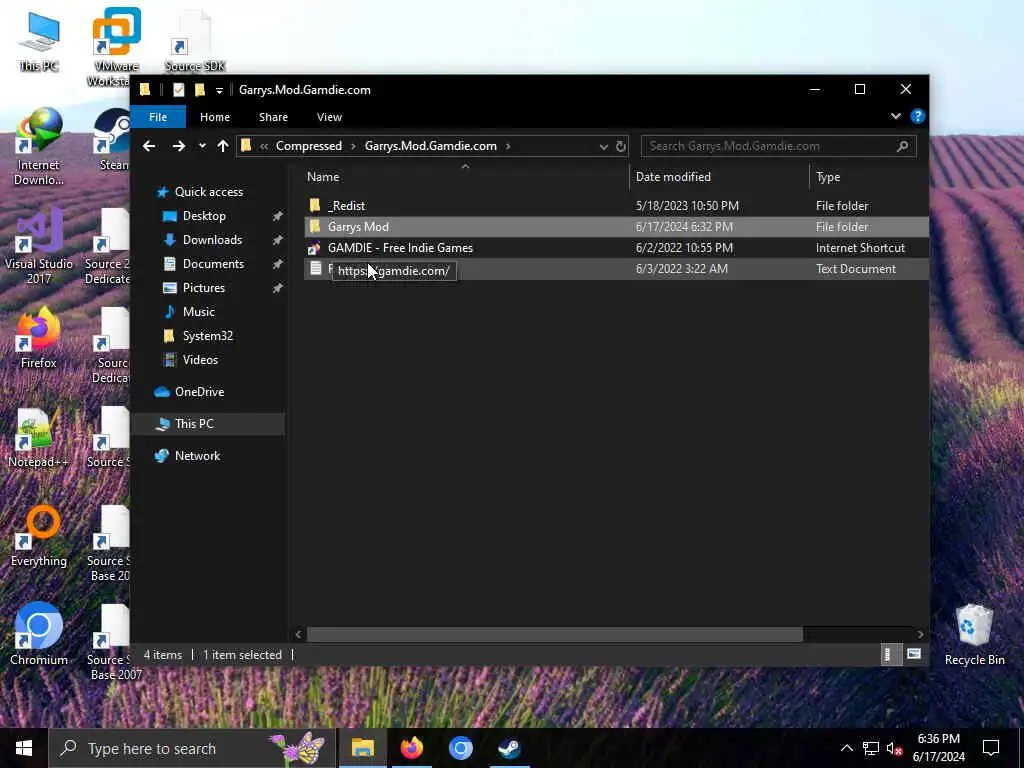Click scroll left arrow on file list
The height and width of the screenshot is (768, 1024).
pos(298,634)
